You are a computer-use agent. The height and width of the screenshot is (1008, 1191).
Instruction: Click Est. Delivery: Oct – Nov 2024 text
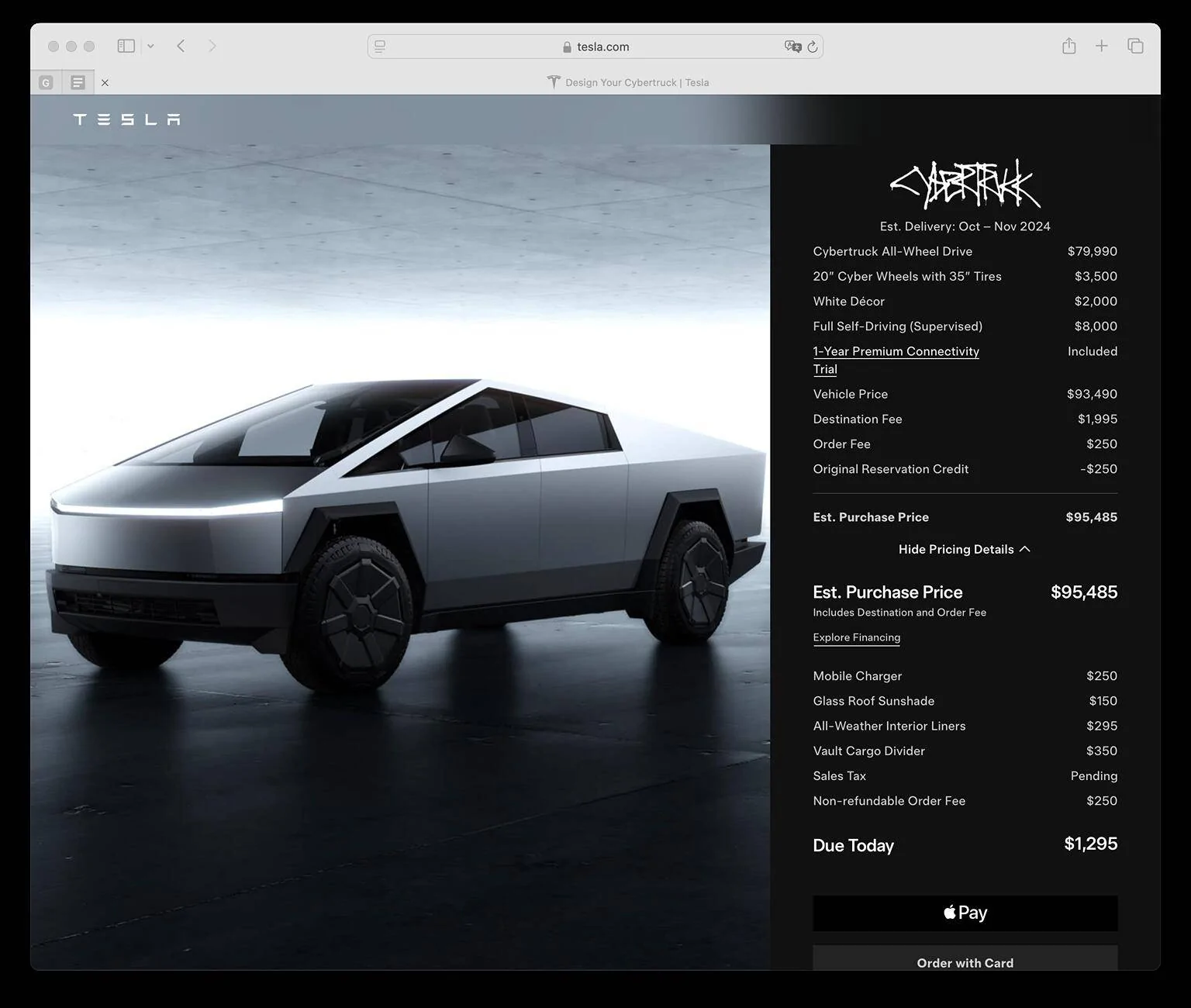coord(965,226)
